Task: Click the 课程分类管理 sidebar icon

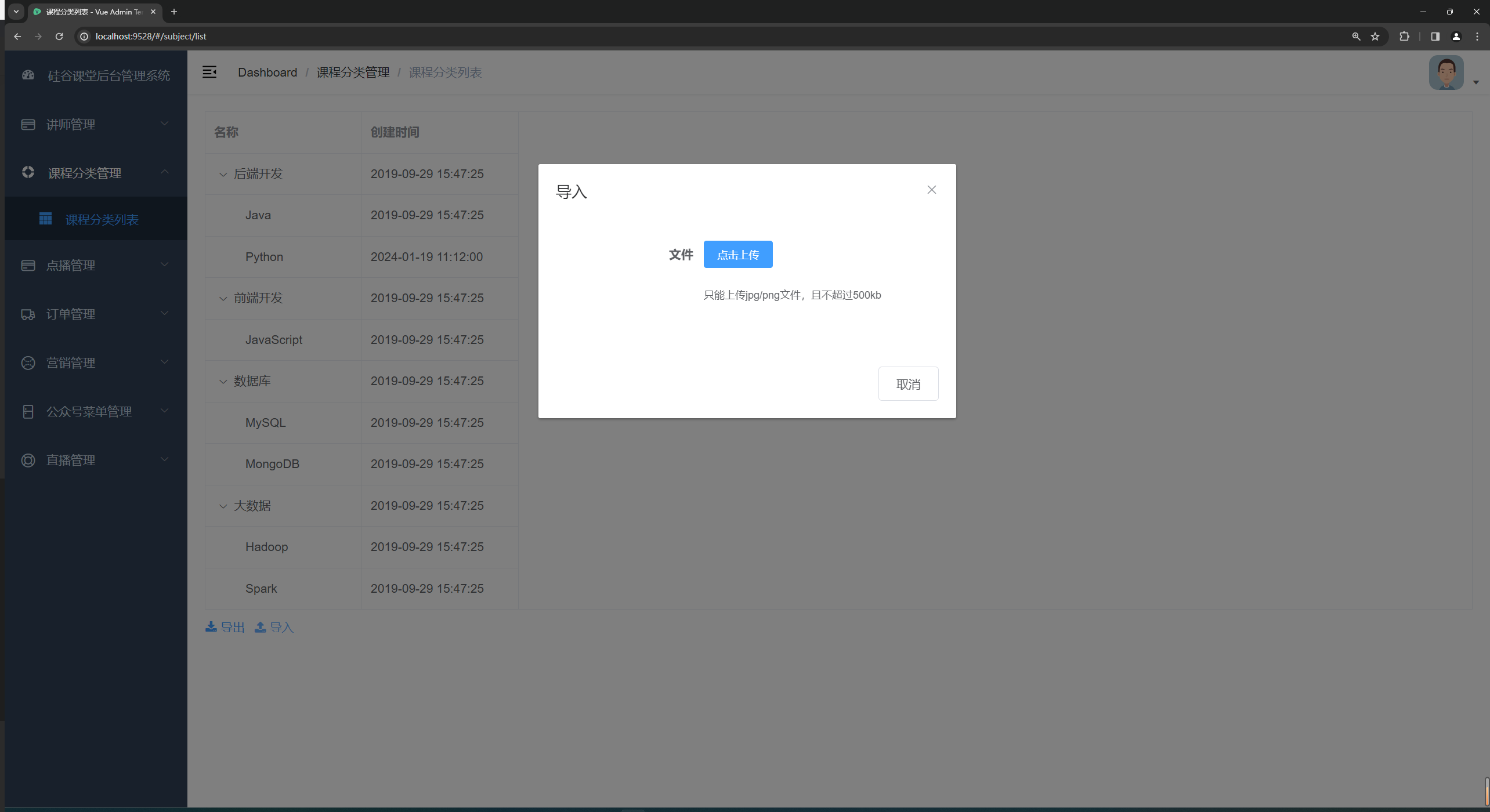Action: (x=28, y=172)
